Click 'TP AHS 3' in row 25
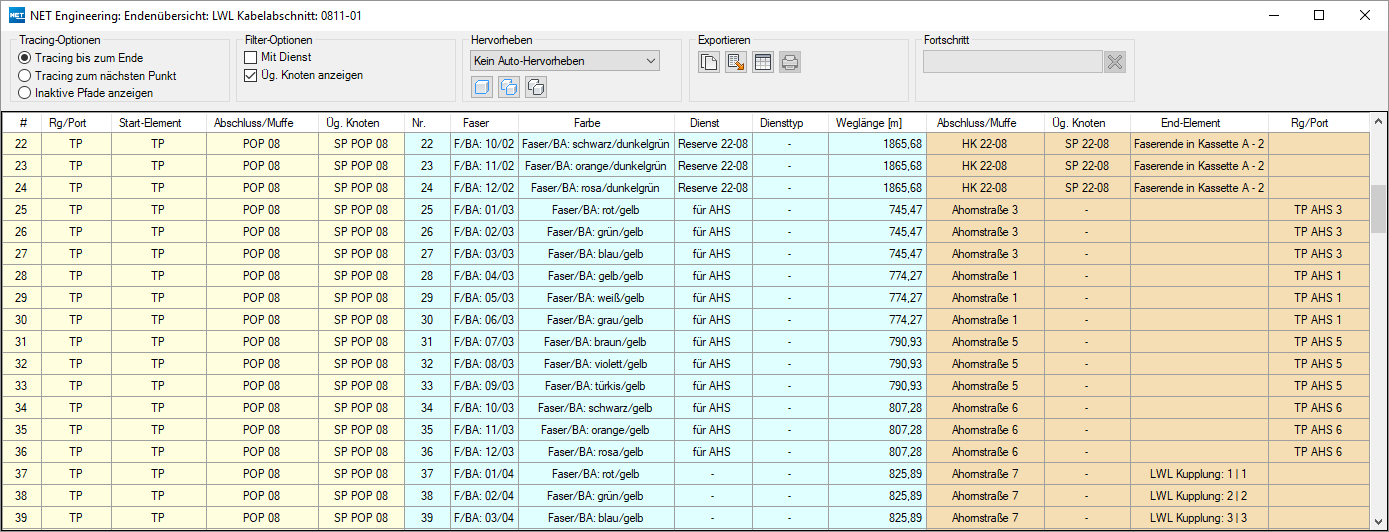 (1318, 210)
